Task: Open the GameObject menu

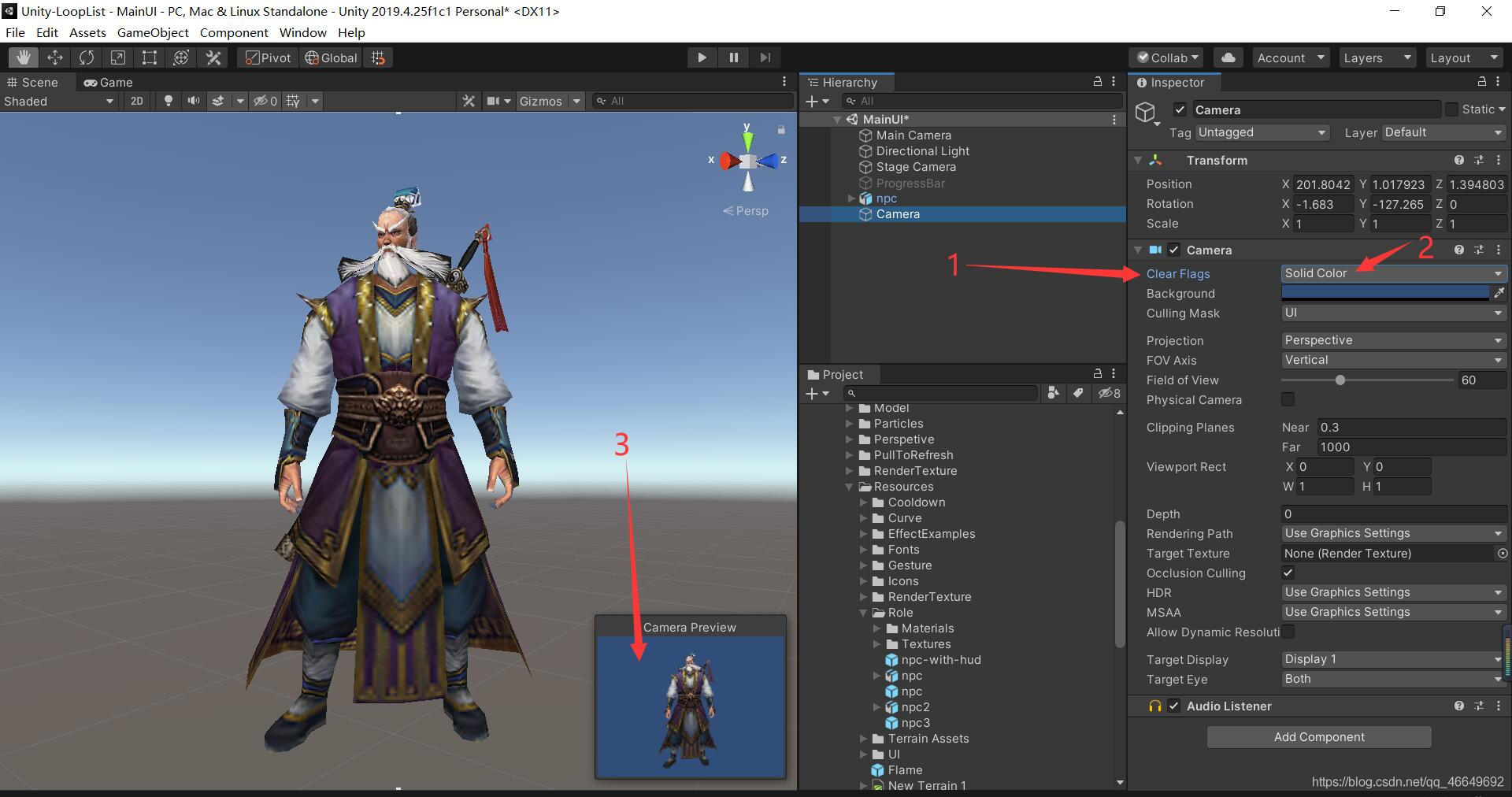Action: point(153,32)
